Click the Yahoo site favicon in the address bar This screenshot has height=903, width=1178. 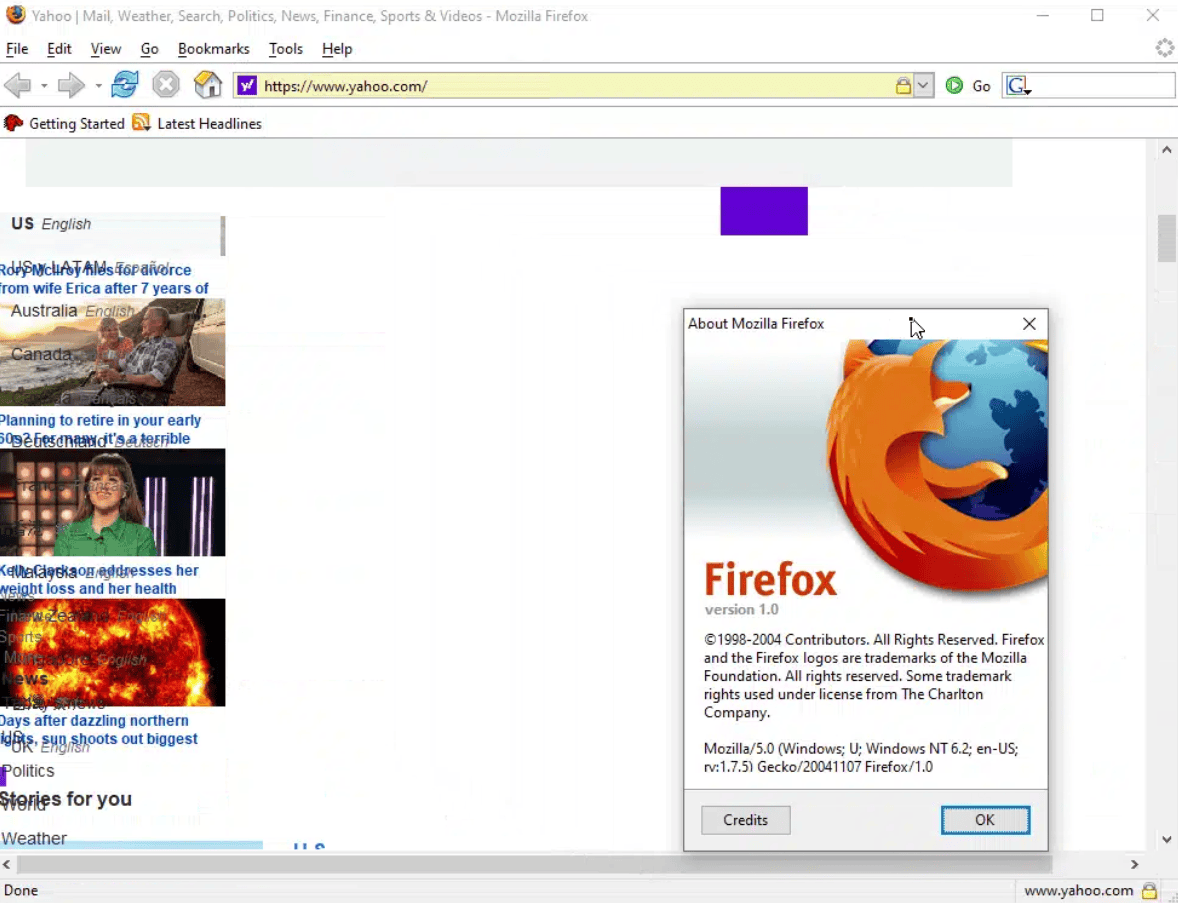pos(247,86)
